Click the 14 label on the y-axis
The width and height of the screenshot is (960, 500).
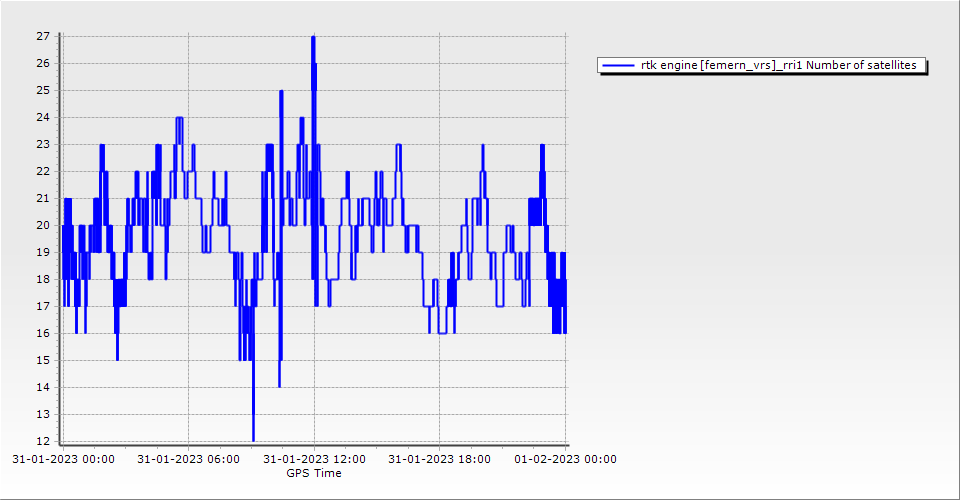pos(43,387)
